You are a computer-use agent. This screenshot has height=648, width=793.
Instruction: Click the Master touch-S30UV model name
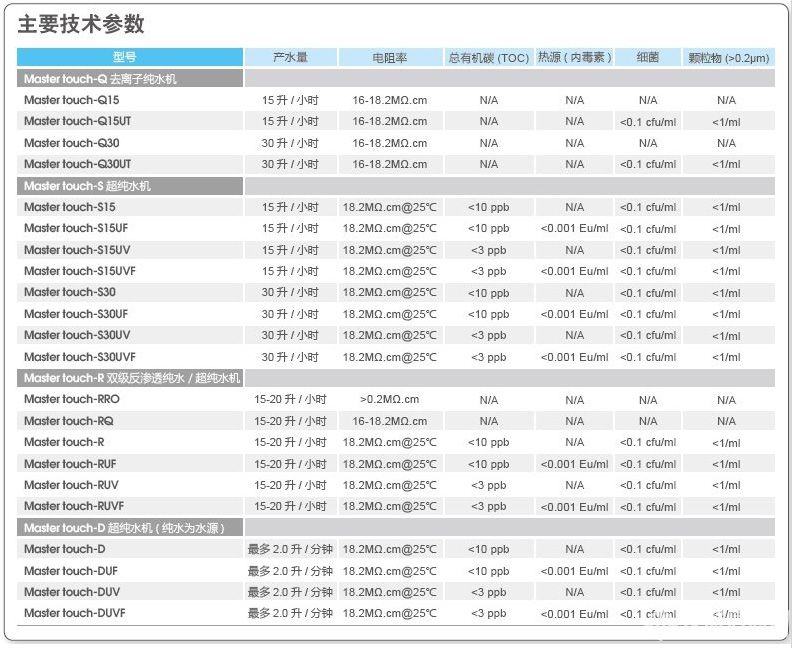(77, 335)
